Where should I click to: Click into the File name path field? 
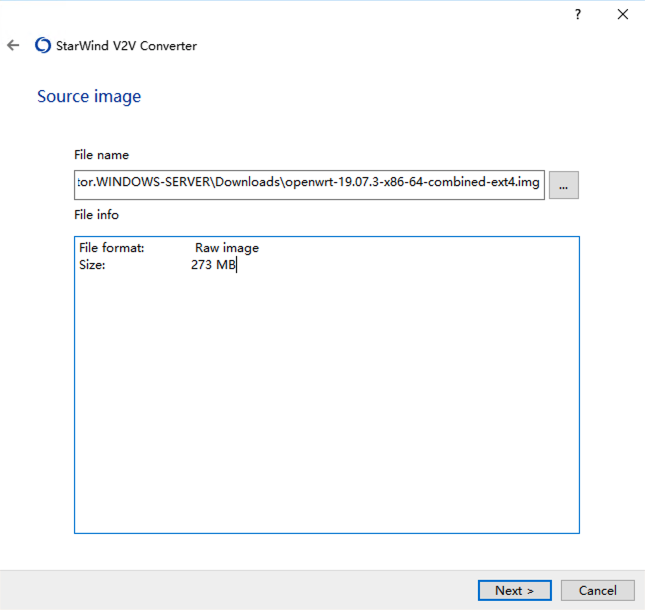tap(309, 185)
